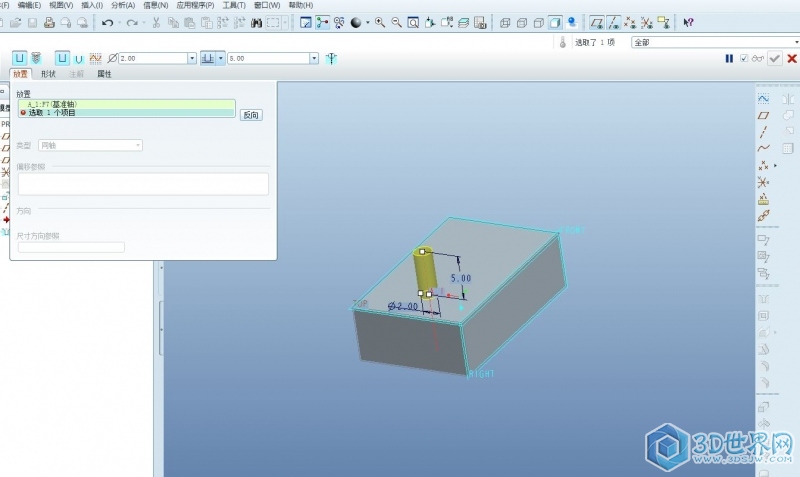Open the 类型 type dropdown
The height and width of the screenshot is (477, 800).
90,145
